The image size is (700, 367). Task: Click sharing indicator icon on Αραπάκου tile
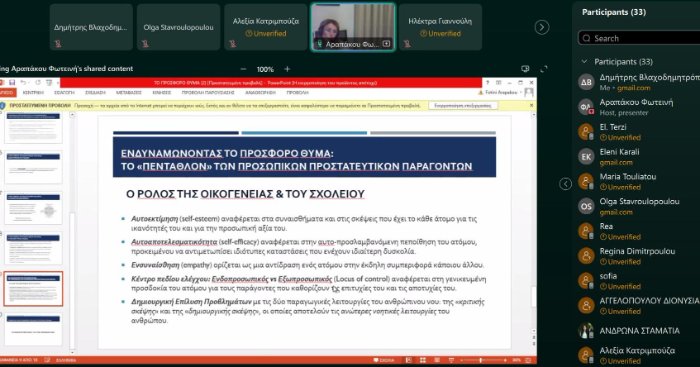[387, 44]
